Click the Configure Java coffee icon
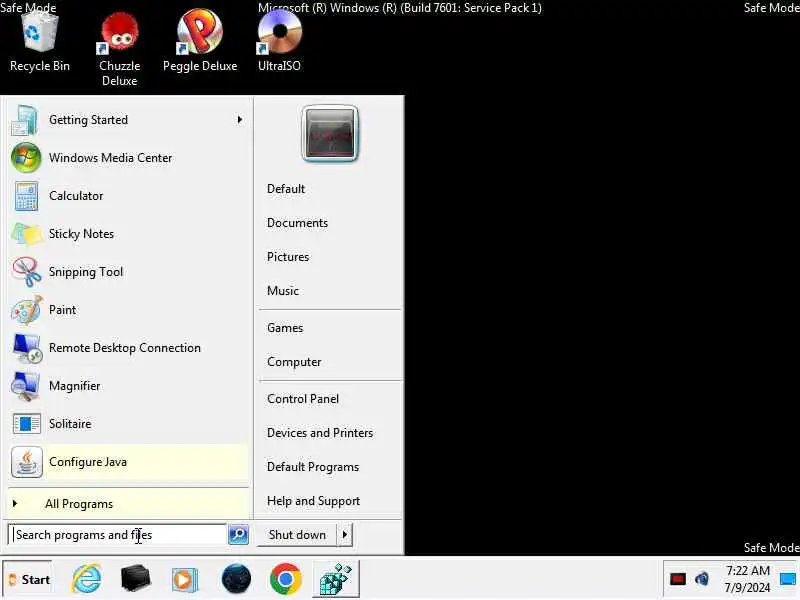Screen dimensions: 800x600 pos(27,462)
